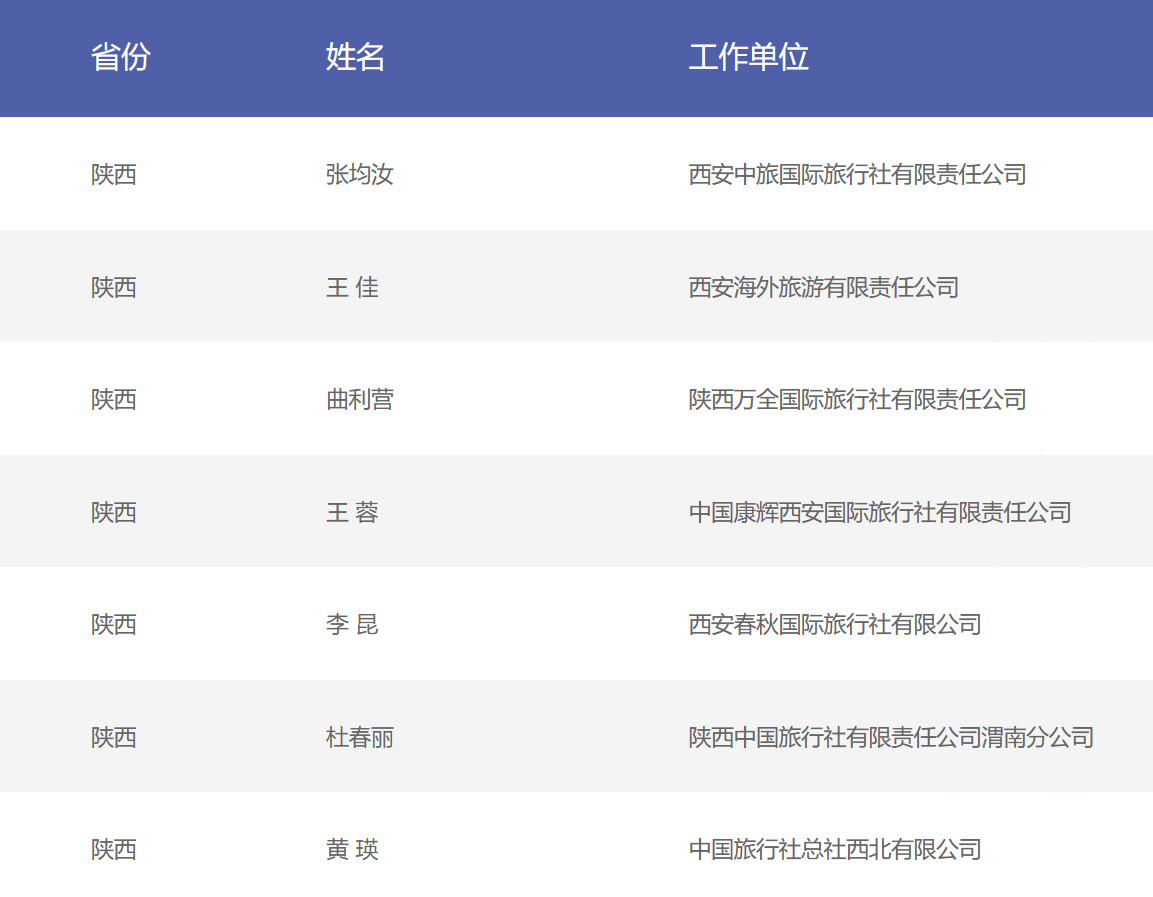Click 陕西 in the 李 昆 row
The height and width of the screenshot is (897, 1153).
[114, 624]
